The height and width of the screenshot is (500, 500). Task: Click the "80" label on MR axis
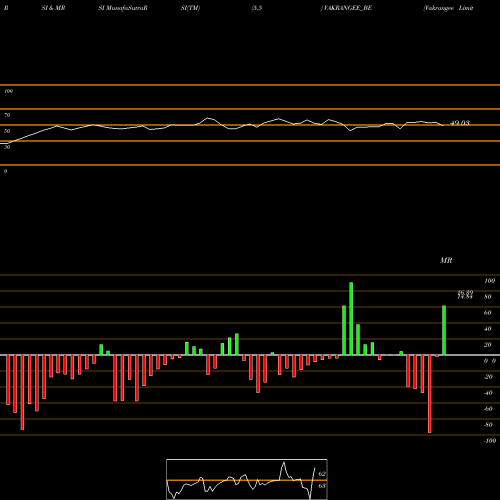coord(488,297)
